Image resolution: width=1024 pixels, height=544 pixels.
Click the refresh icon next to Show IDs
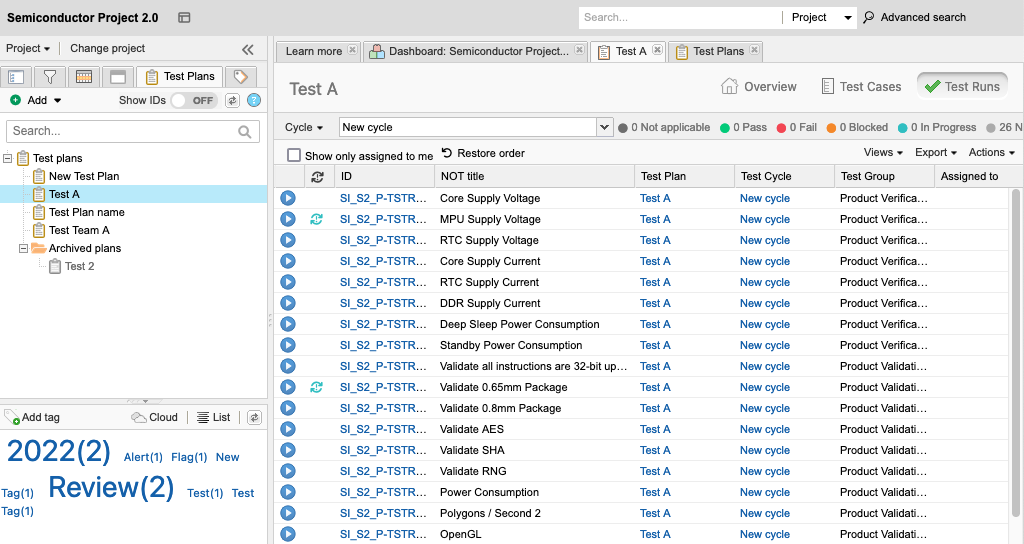[232, 100]
